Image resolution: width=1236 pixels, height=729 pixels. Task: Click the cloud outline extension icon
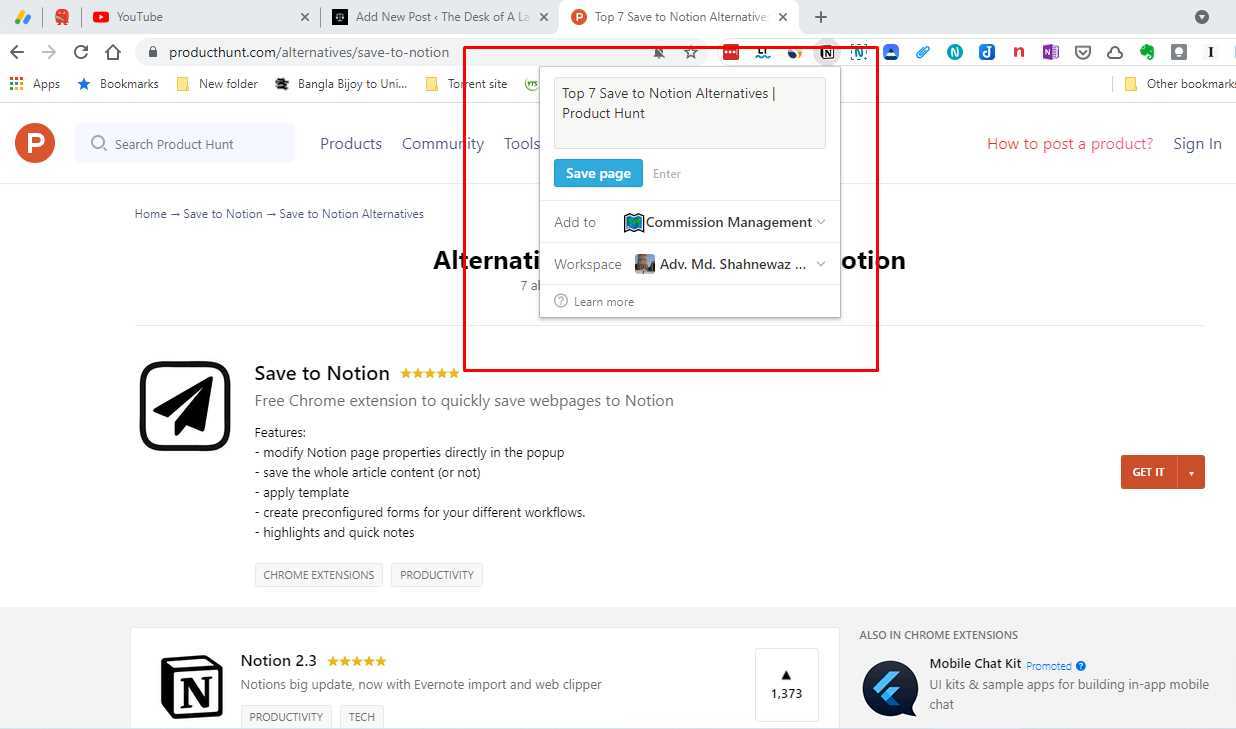pos(1115,52)
